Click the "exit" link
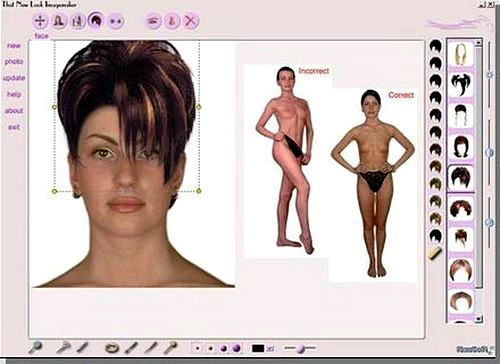The width and height of the screenshot is (500, 364). click(14, 127)
